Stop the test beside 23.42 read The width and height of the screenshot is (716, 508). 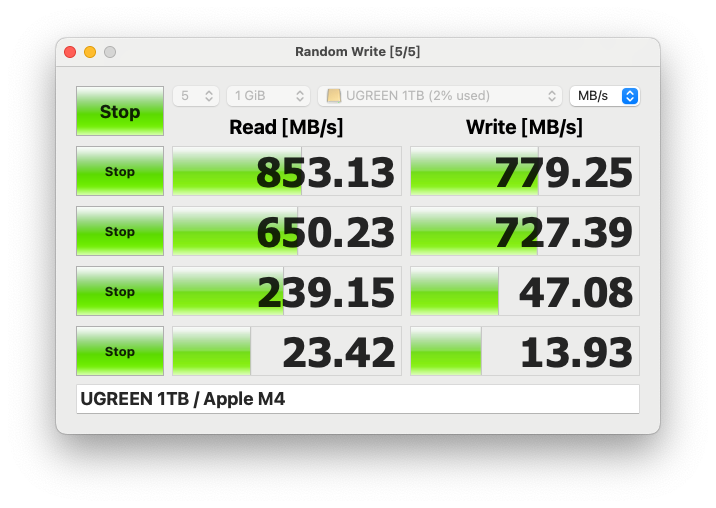[x=120, y=351]
